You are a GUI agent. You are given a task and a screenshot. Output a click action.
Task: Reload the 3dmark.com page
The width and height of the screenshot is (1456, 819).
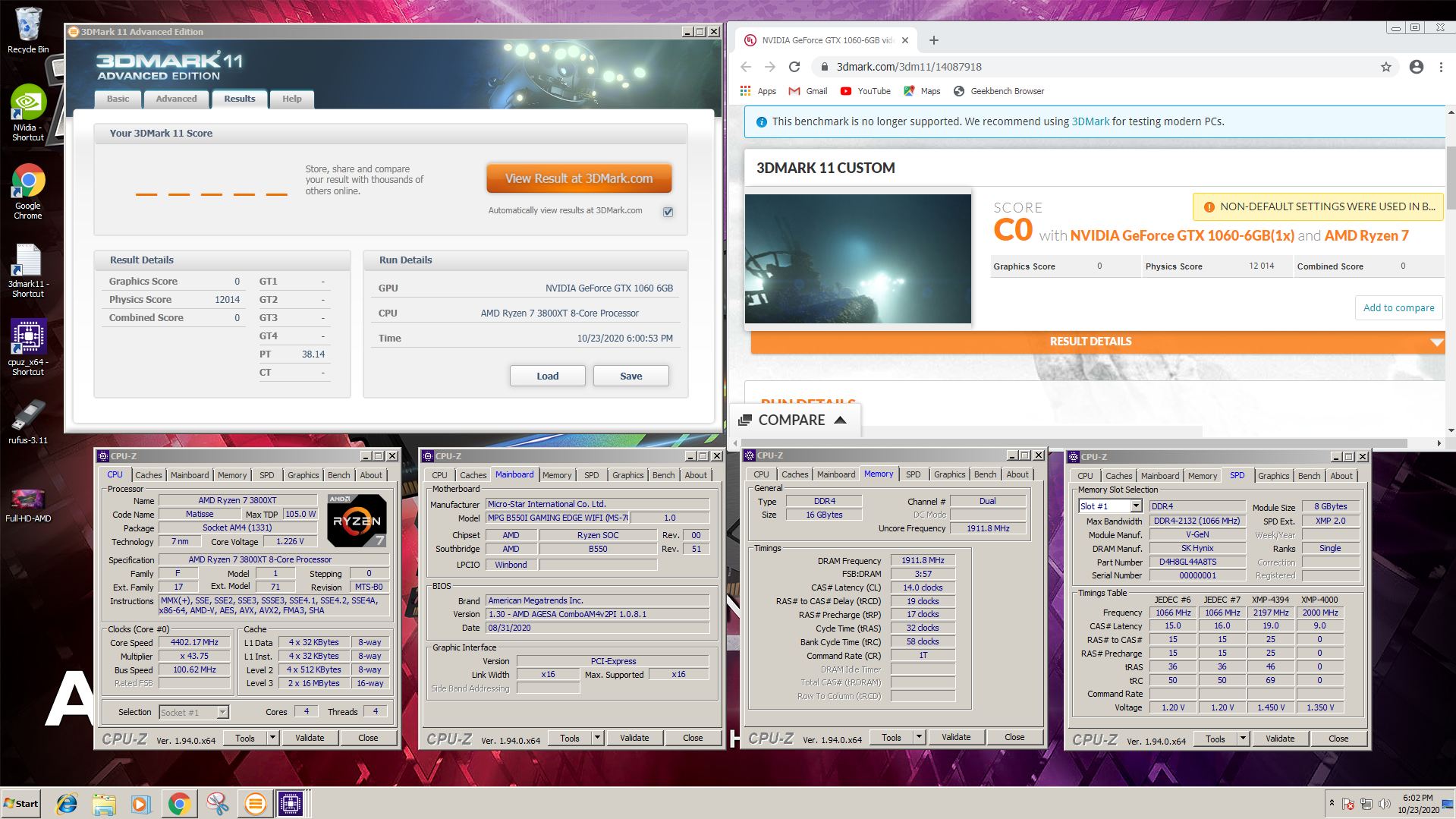[794, 67]
